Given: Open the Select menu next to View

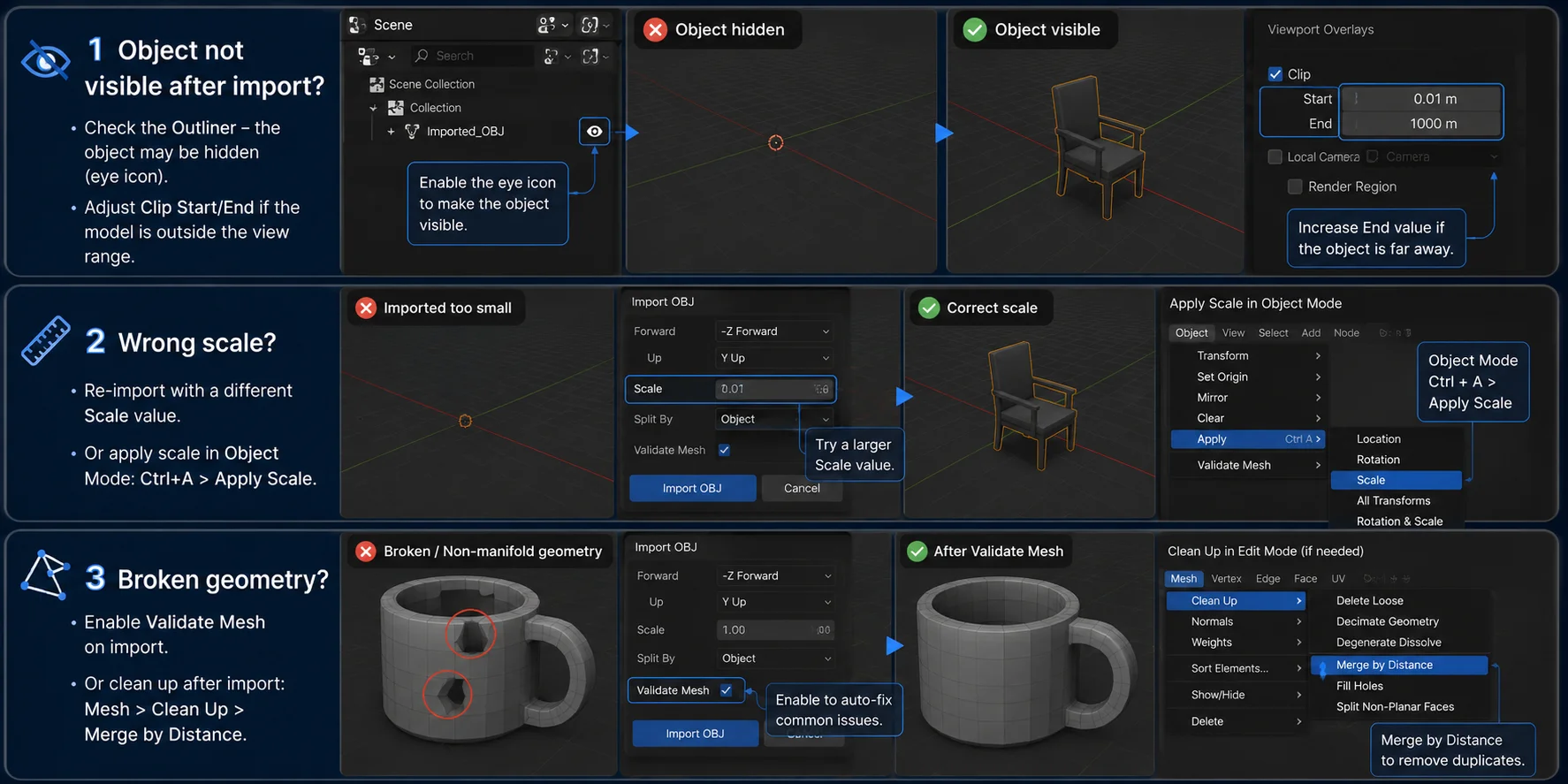Looking at the screenshot, I should [x=1273, y=333].
